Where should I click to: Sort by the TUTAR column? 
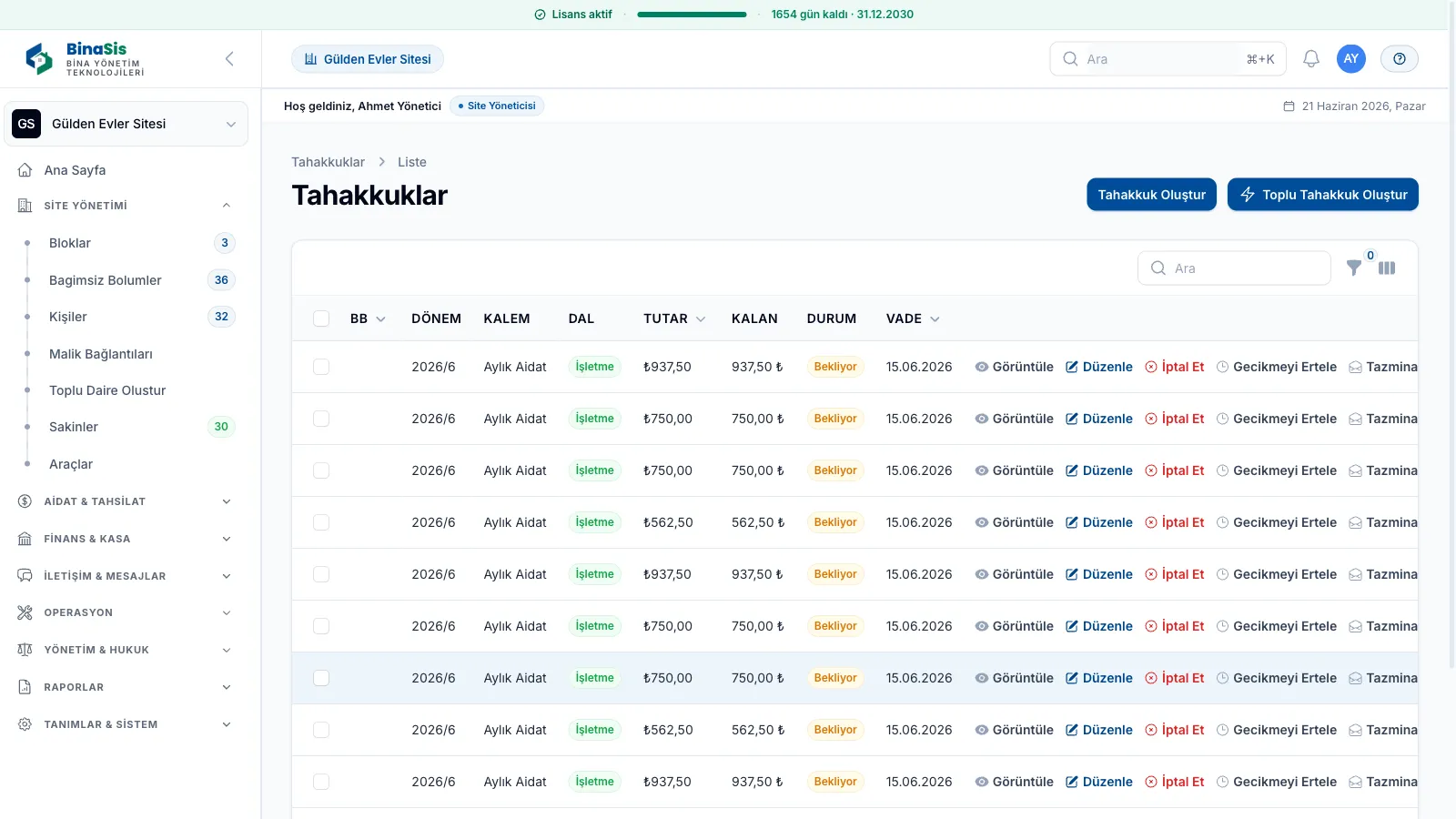click(674, 318)
